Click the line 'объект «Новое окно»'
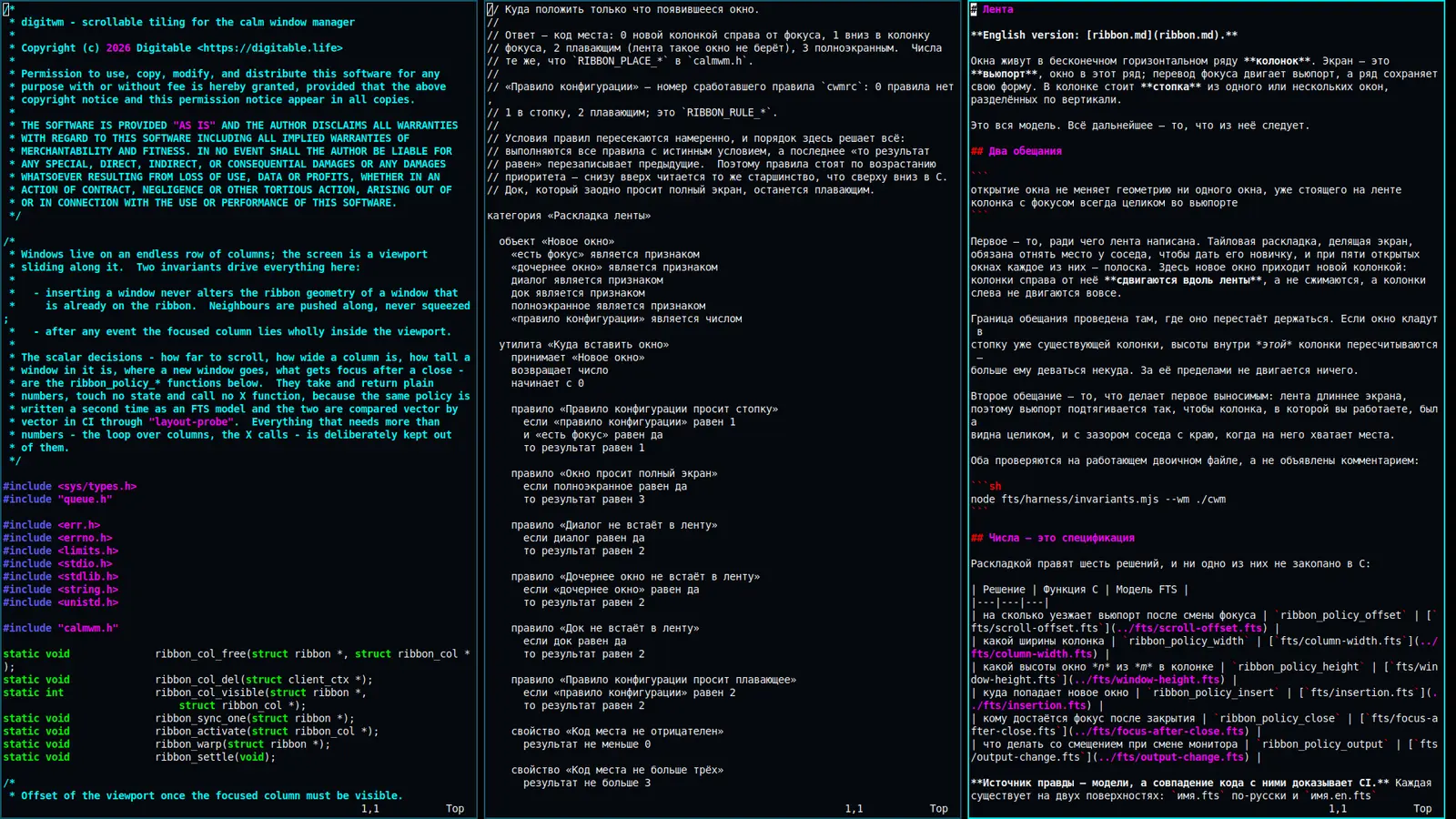 [x=556, y=242]
